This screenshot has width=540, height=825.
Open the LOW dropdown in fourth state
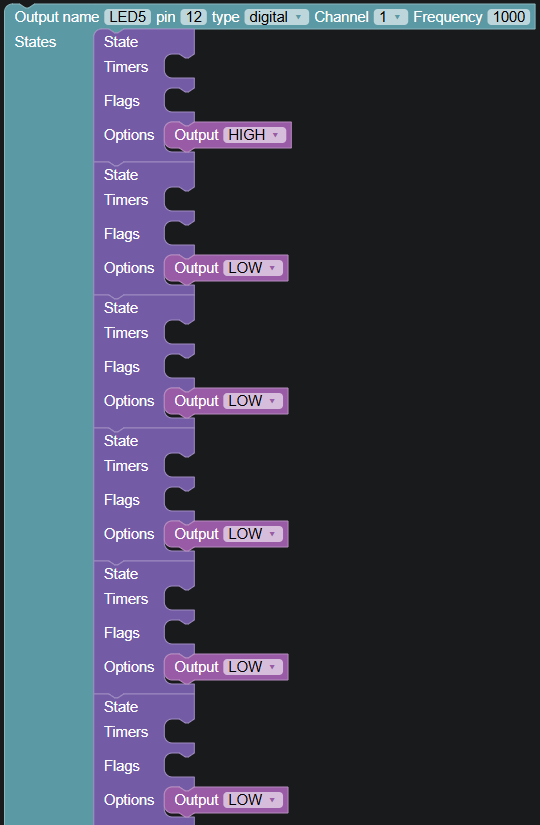pos(253,534)
